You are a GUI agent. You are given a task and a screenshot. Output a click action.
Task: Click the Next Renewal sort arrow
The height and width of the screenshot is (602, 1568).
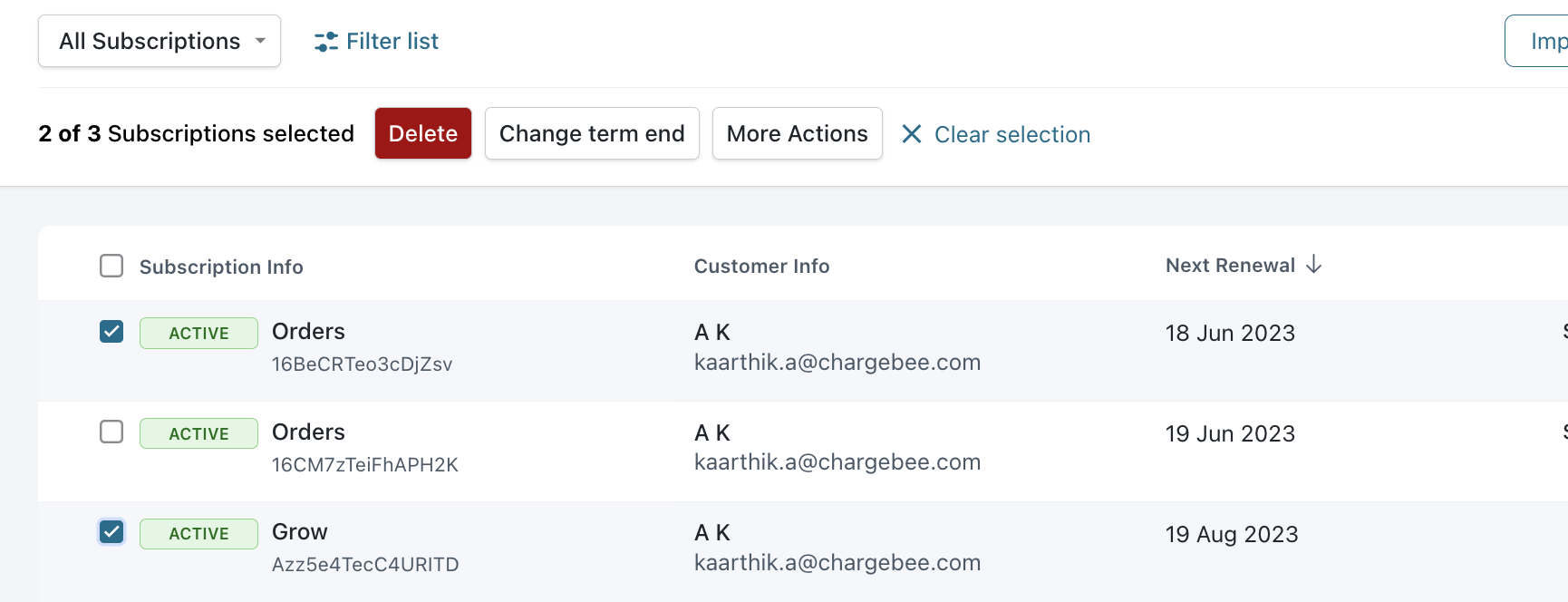tap(1314, 265)
